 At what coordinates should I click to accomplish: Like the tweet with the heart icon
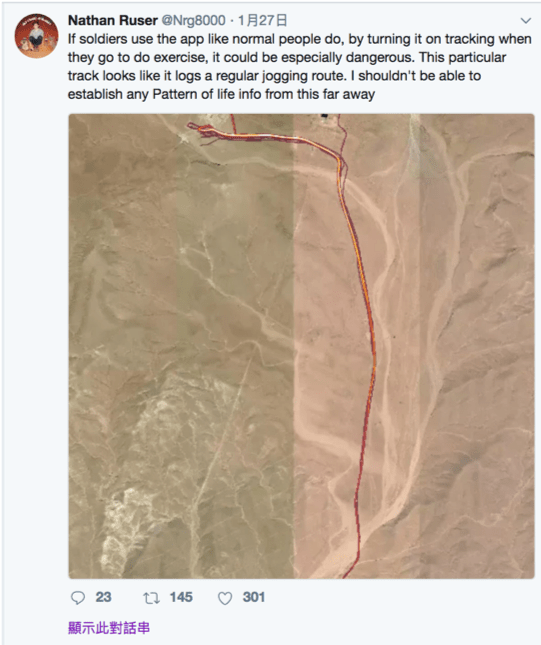225,598
